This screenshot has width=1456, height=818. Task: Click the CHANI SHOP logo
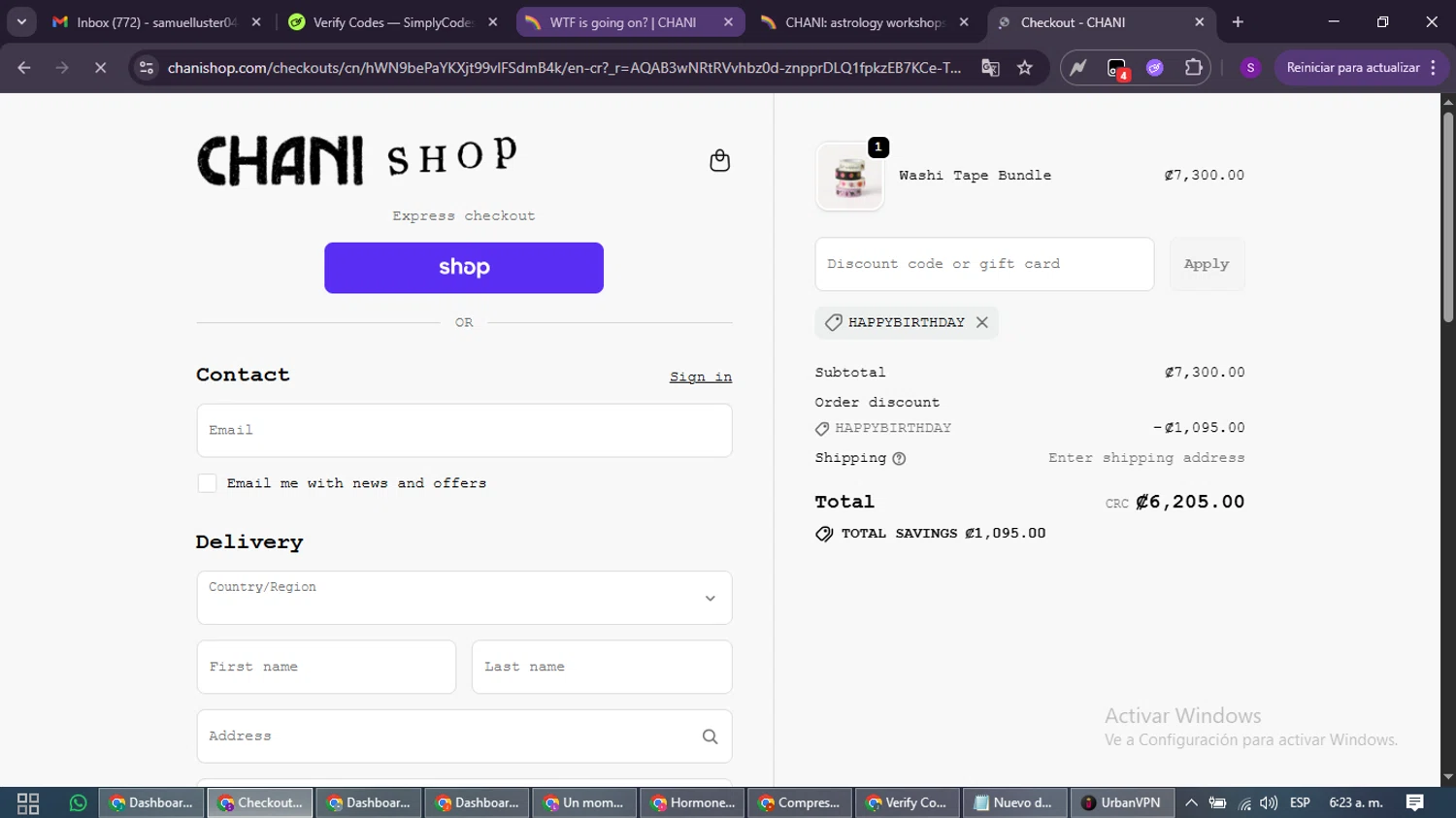tap(357, 160)
